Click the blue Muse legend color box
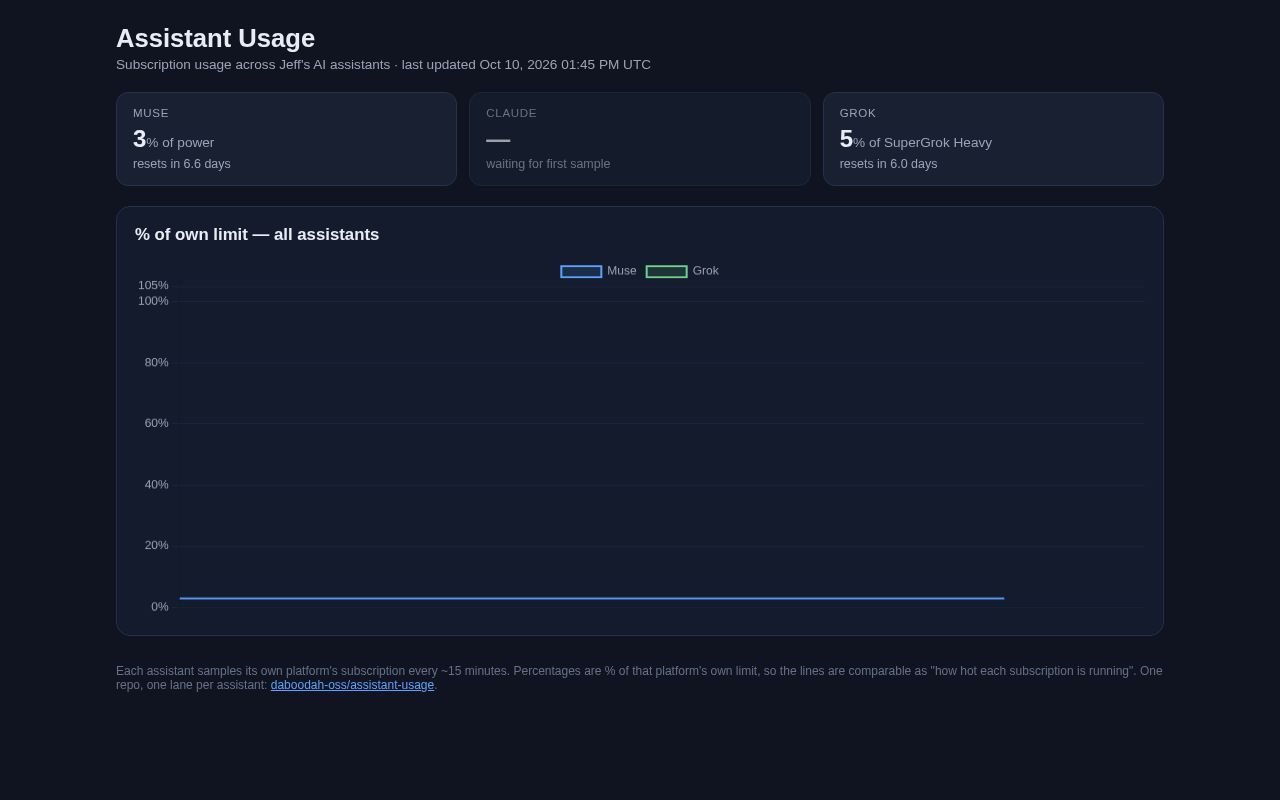1280x800 pixels. (581, 271)
